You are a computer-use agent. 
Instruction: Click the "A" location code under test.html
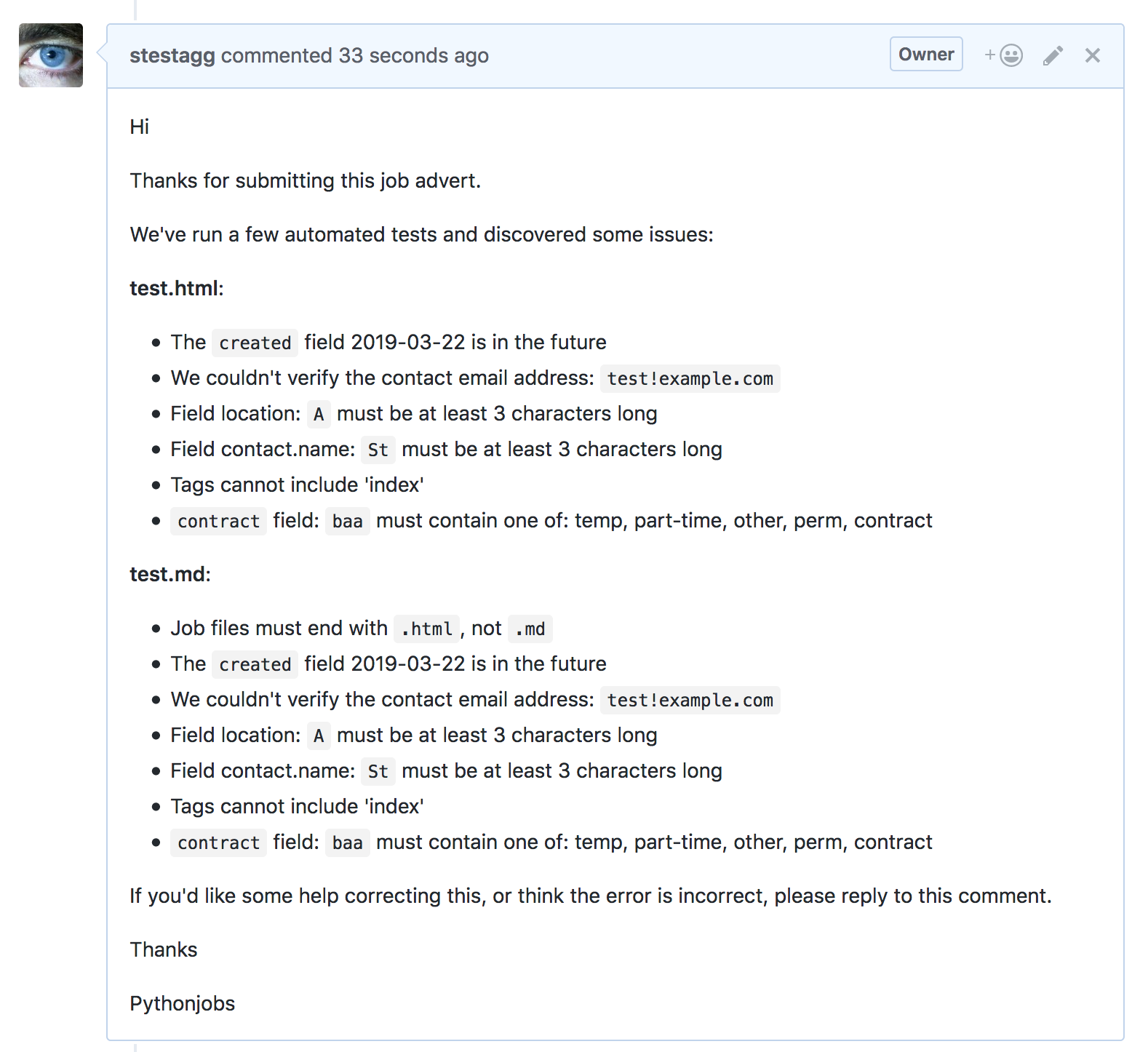(x=319, y=414)
